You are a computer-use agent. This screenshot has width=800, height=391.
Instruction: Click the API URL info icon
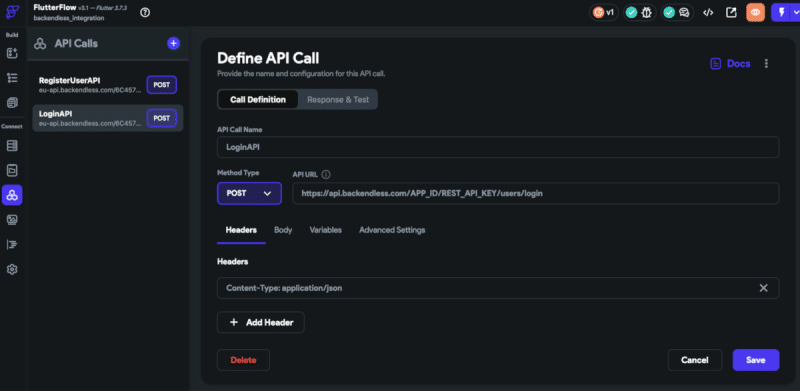326,174
